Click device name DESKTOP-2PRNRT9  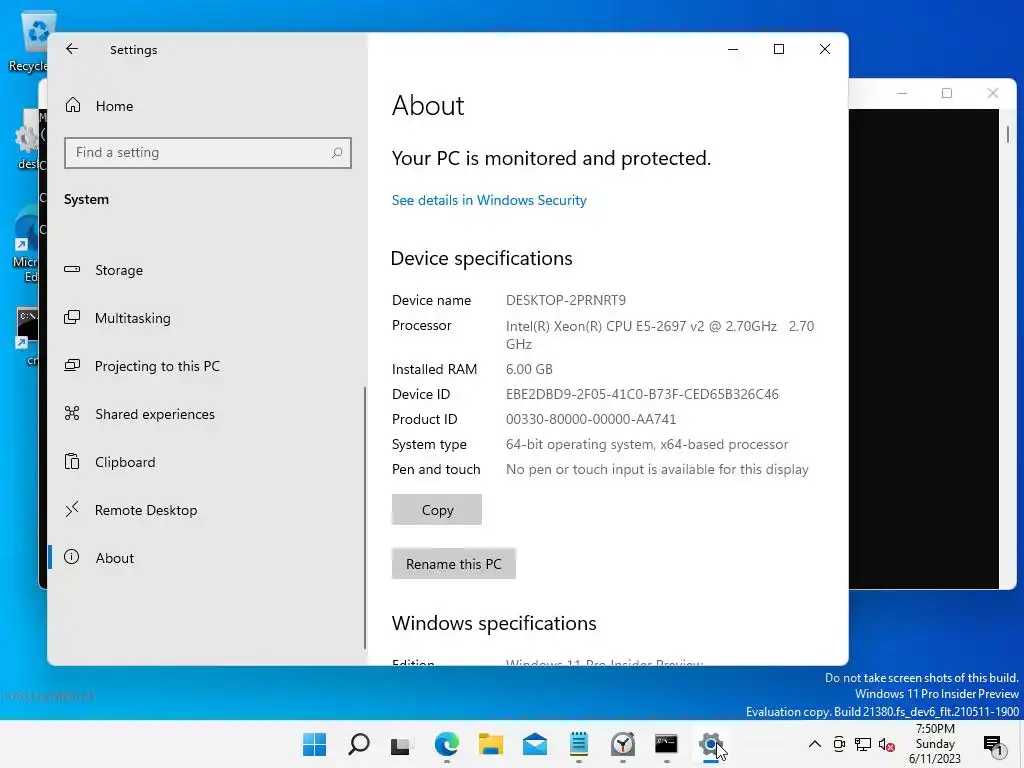[566, 300]
